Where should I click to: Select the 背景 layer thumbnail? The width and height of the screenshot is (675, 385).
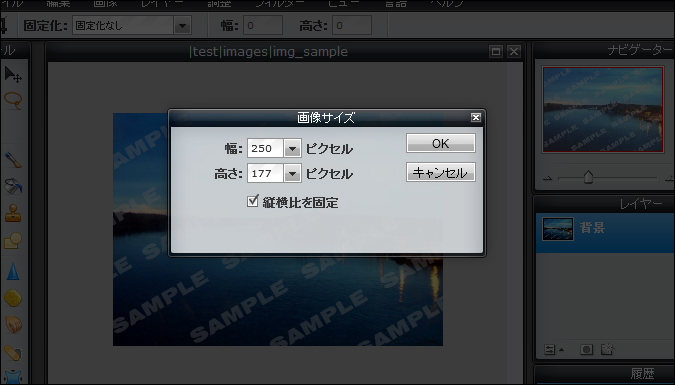click(558, 229)
